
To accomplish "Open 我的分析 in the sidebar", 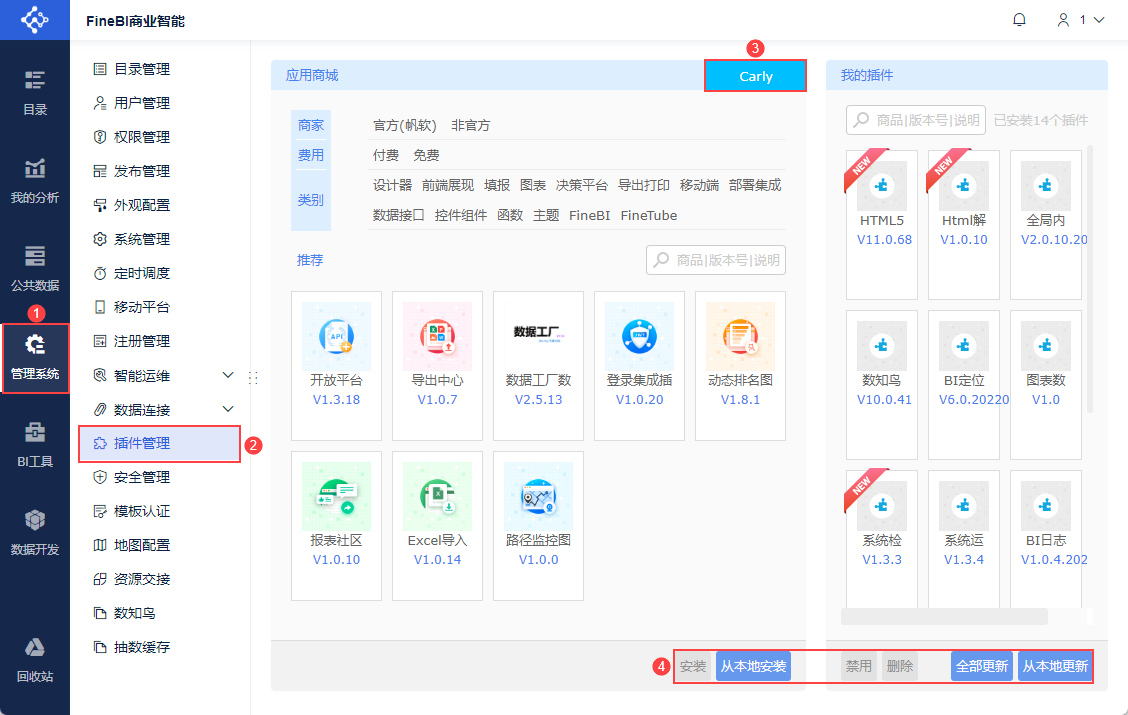I will (35, 181).
